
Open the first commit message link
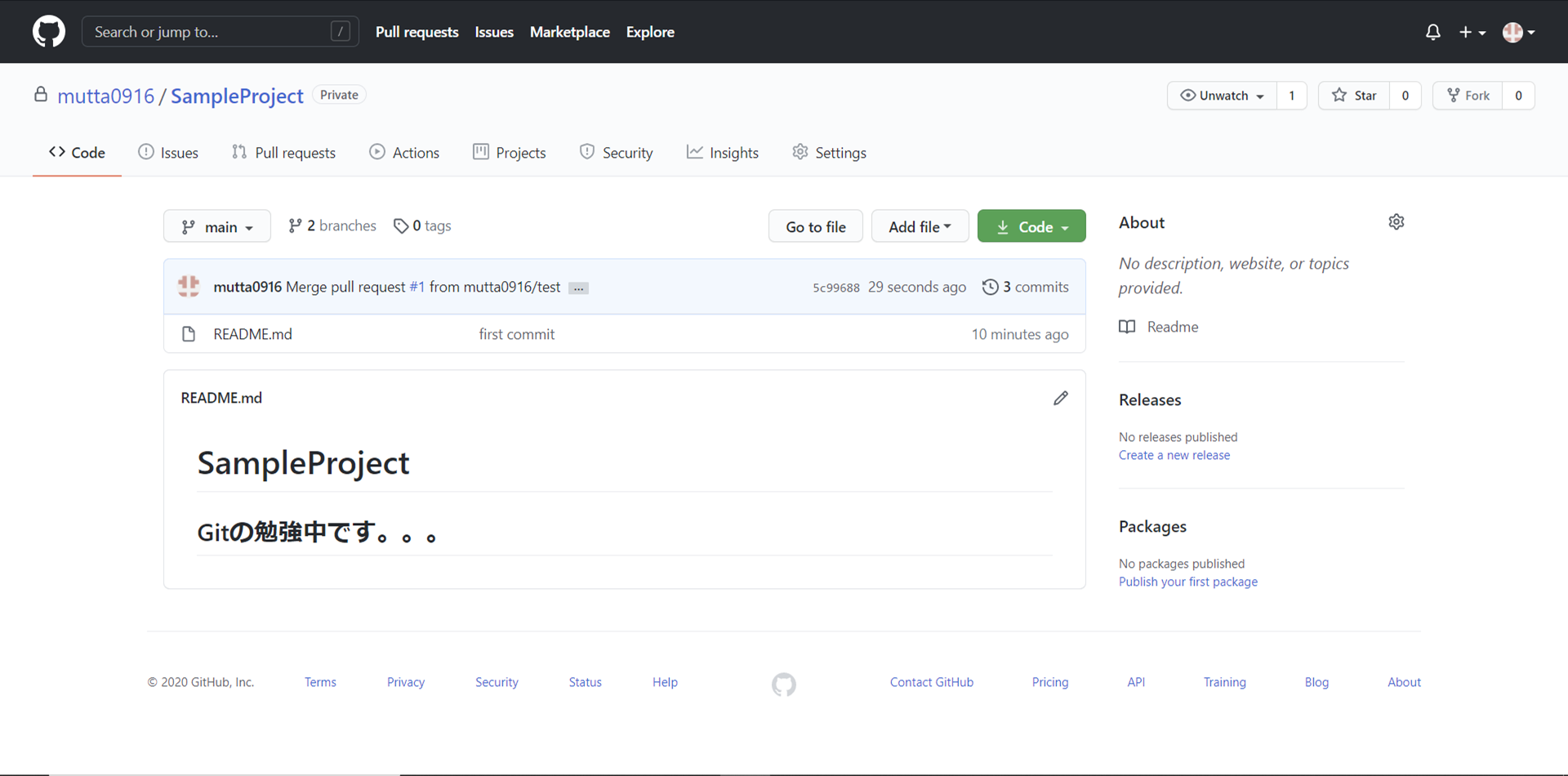click(517, 334)
